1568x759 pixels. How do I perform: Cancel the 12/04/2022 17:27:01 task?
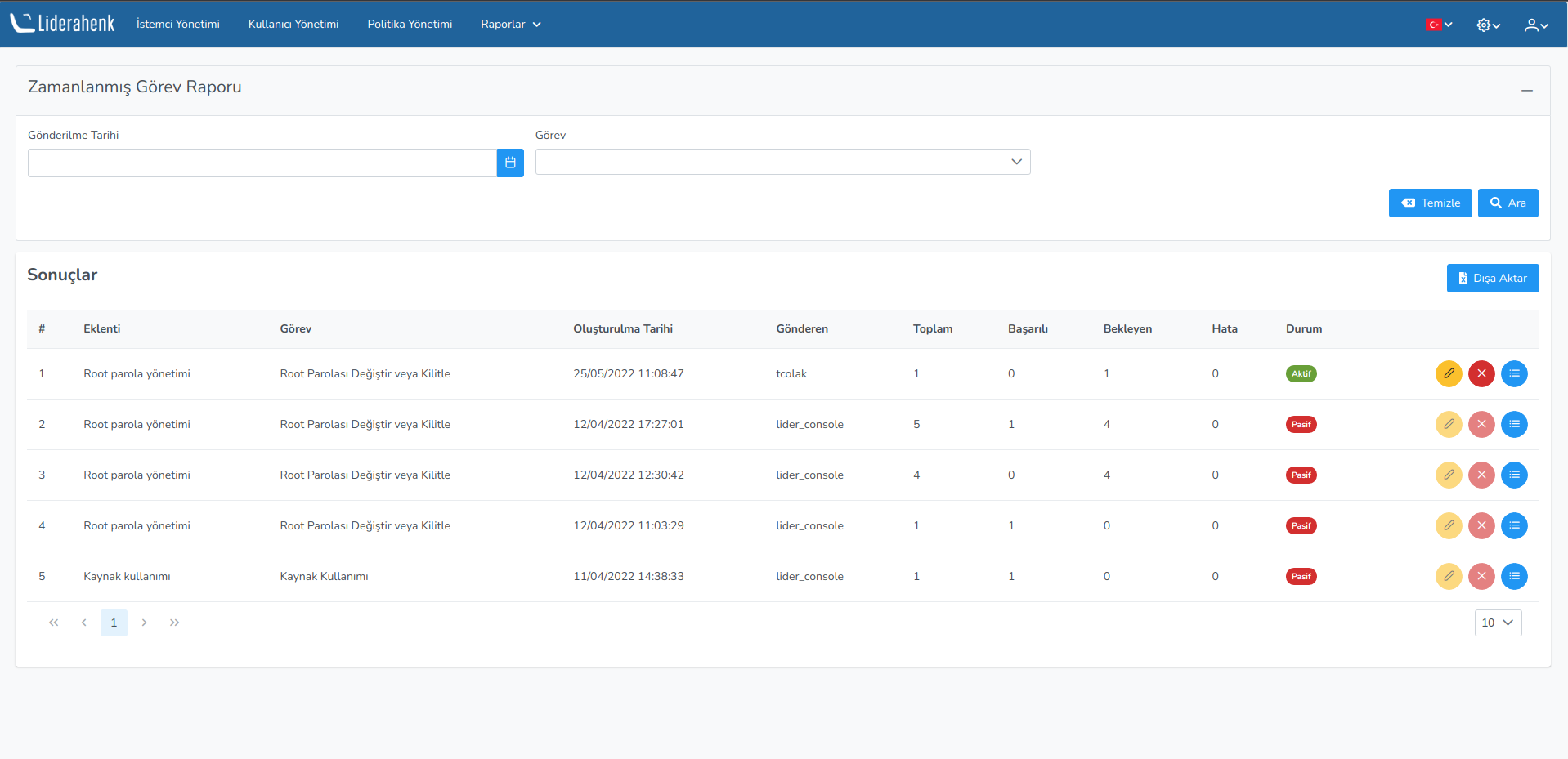pyautogui.click(x=1481, y=424)
